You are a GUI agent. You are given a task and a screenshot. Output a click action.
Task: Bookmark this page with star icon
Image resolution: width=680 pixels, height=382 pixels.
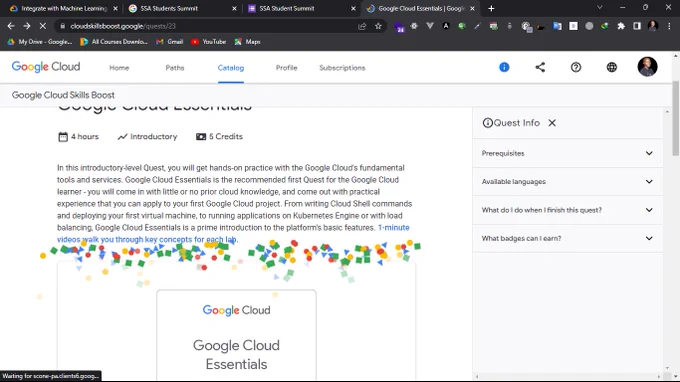pyautogui.click(x=378, y=26)
